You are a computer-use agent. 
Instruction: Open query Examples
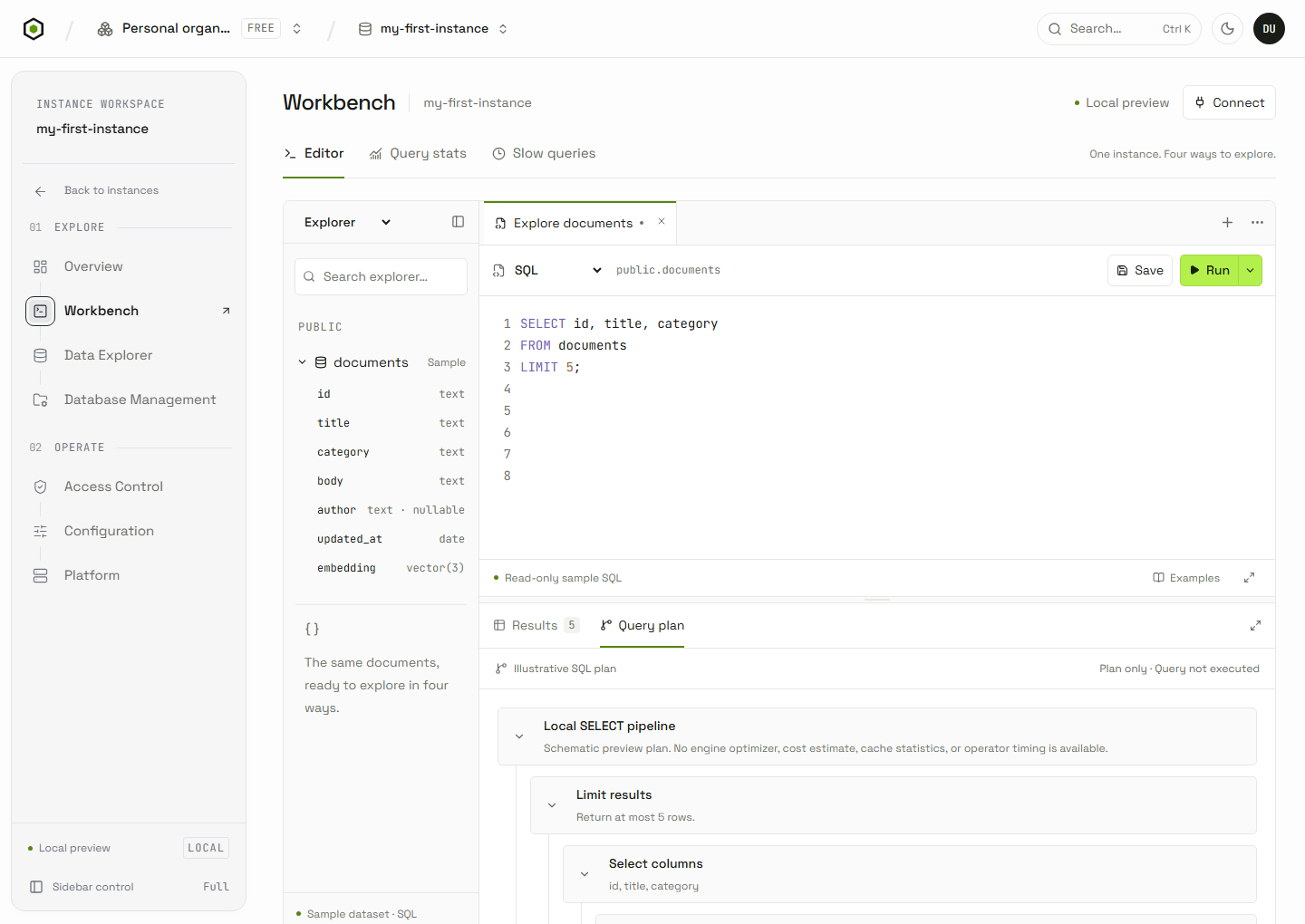(1186, 578)
